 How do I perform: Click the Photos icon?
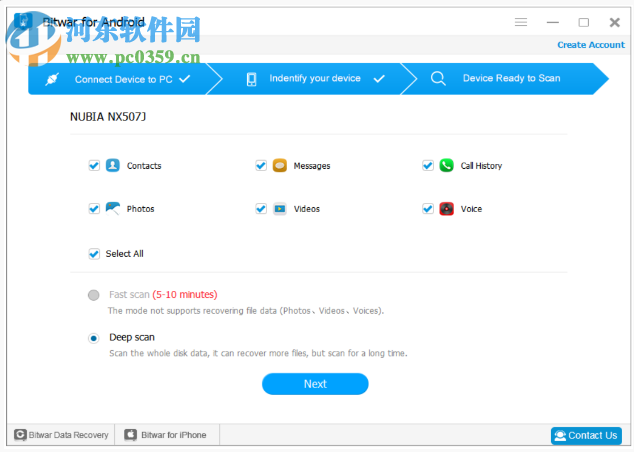[x=113, y=209]
